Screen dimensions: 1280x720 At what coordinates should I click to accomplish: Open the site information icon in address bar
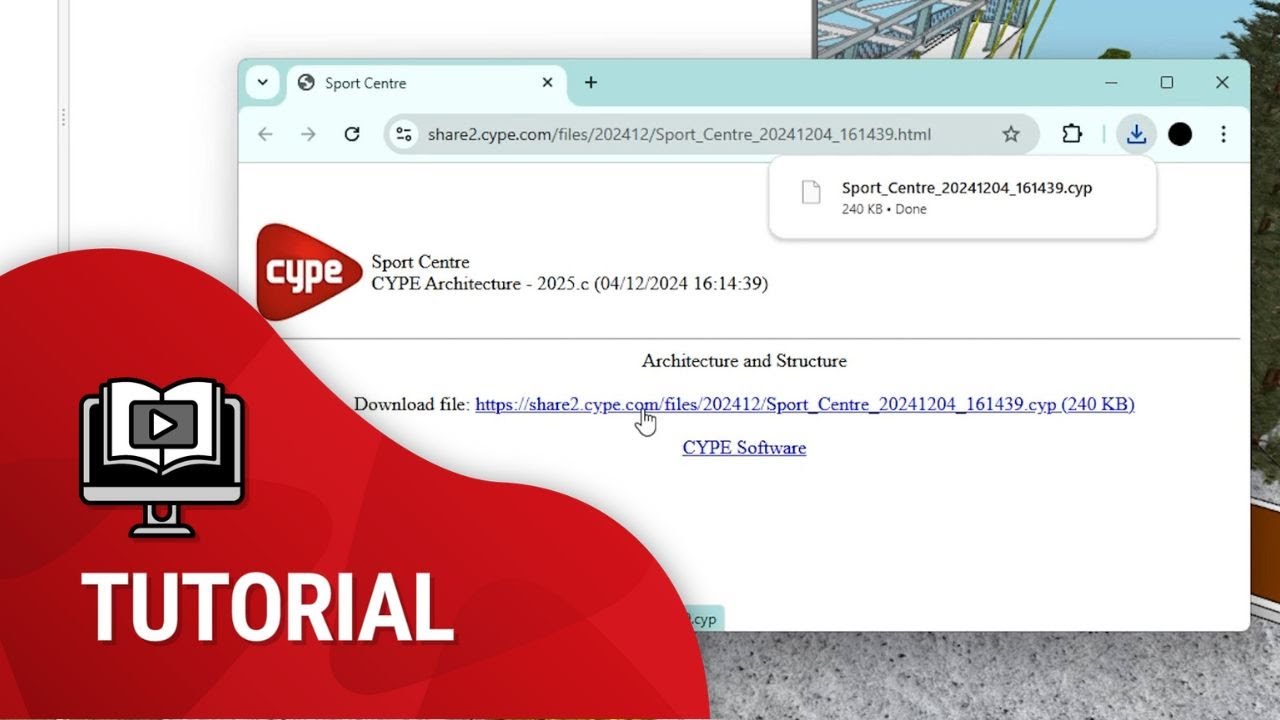click(x=404, y=133)
